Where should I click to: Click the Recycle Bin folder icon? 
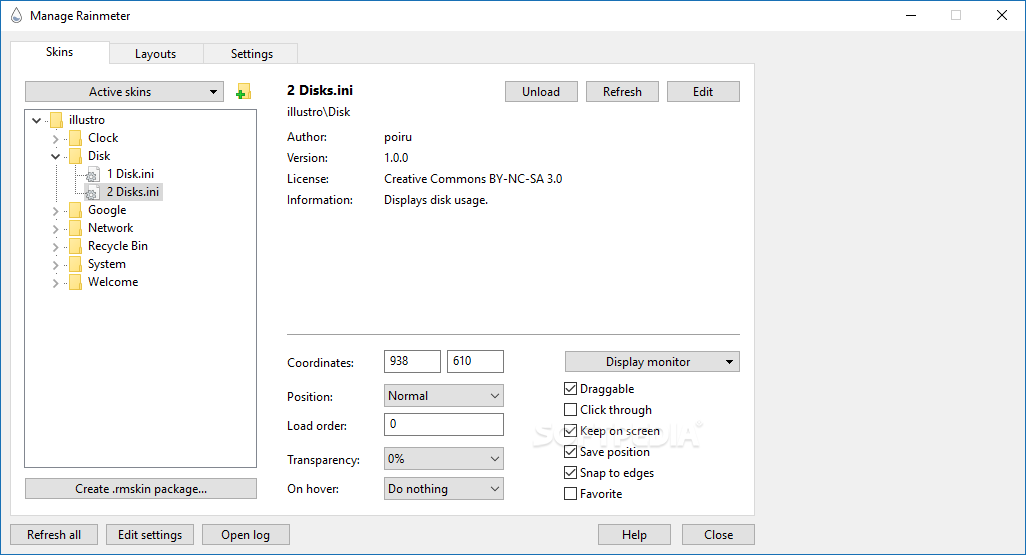[x=75, y=246]
